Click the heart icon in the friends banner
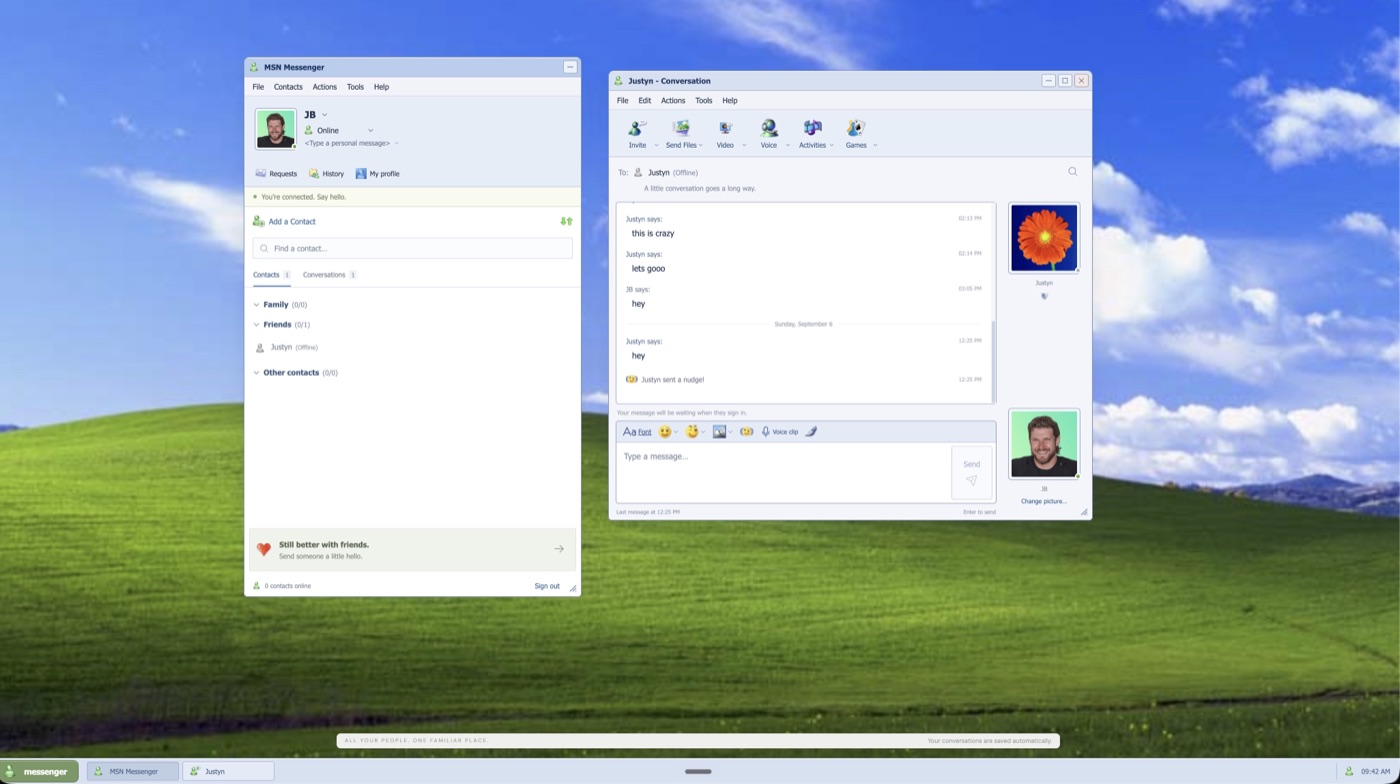The height and width of the screenshot is (784, 1400). pyautogui.click(x=263, y=549)
